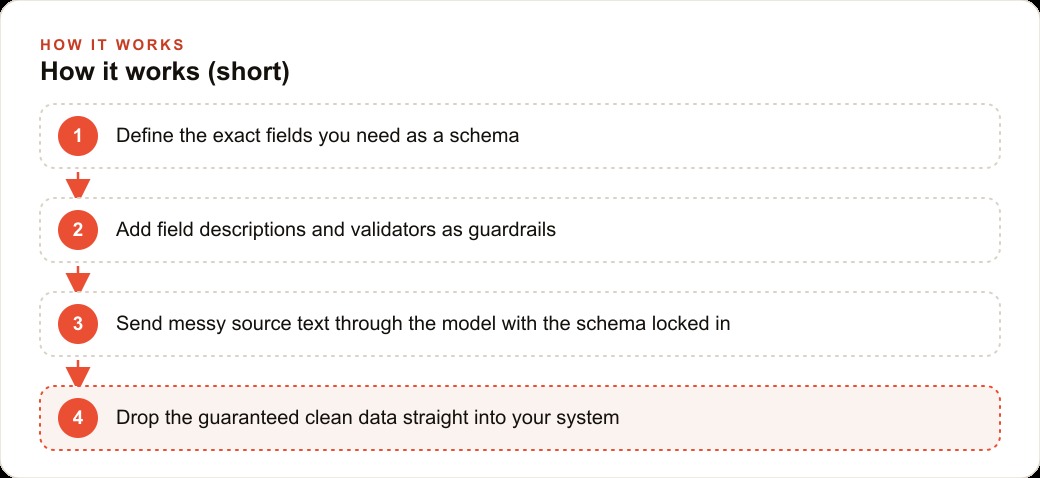Select the step 2 numbered circle
Screen dimensions: 1040x478
78,230
